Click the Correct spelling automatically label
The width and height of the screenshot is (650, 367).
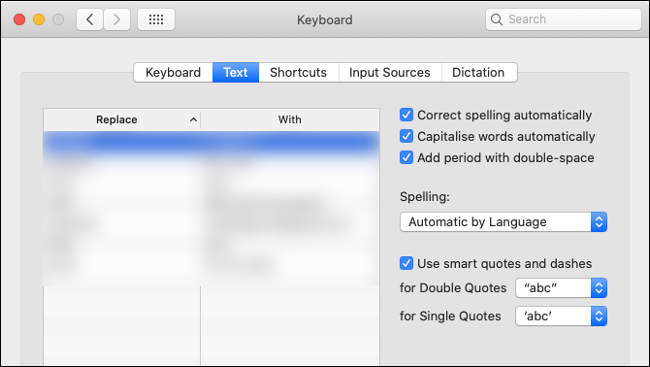pyautogui.click(x=504, y=115)
